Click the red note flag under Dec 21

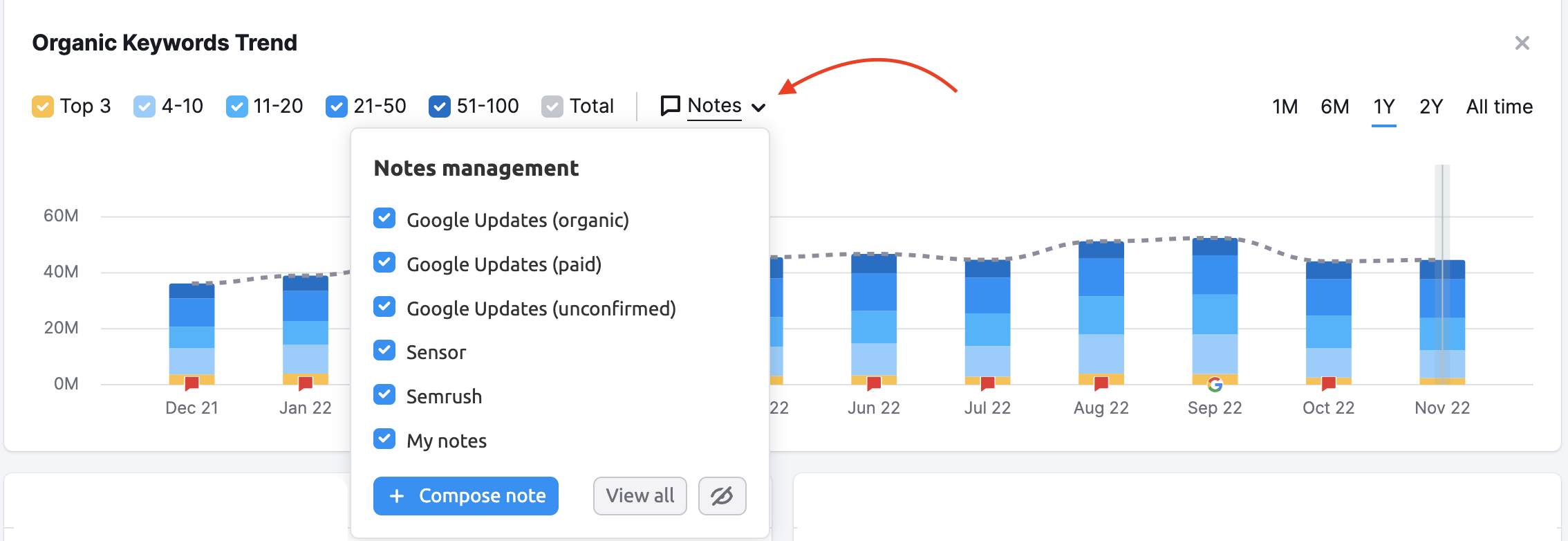(192, 383)
